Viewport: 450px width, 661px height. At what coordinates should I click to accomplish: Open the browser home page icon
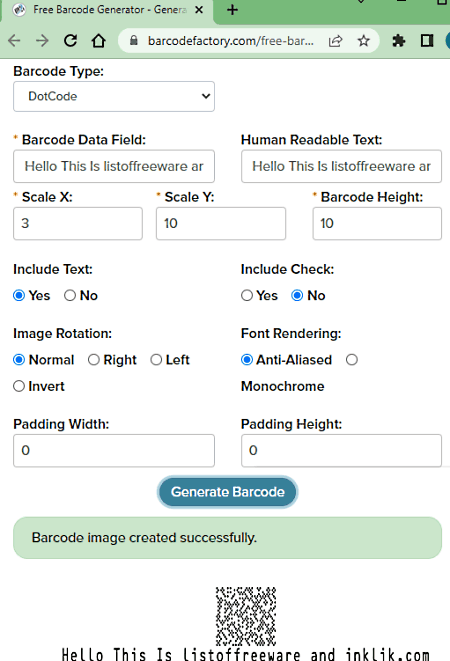99,40
